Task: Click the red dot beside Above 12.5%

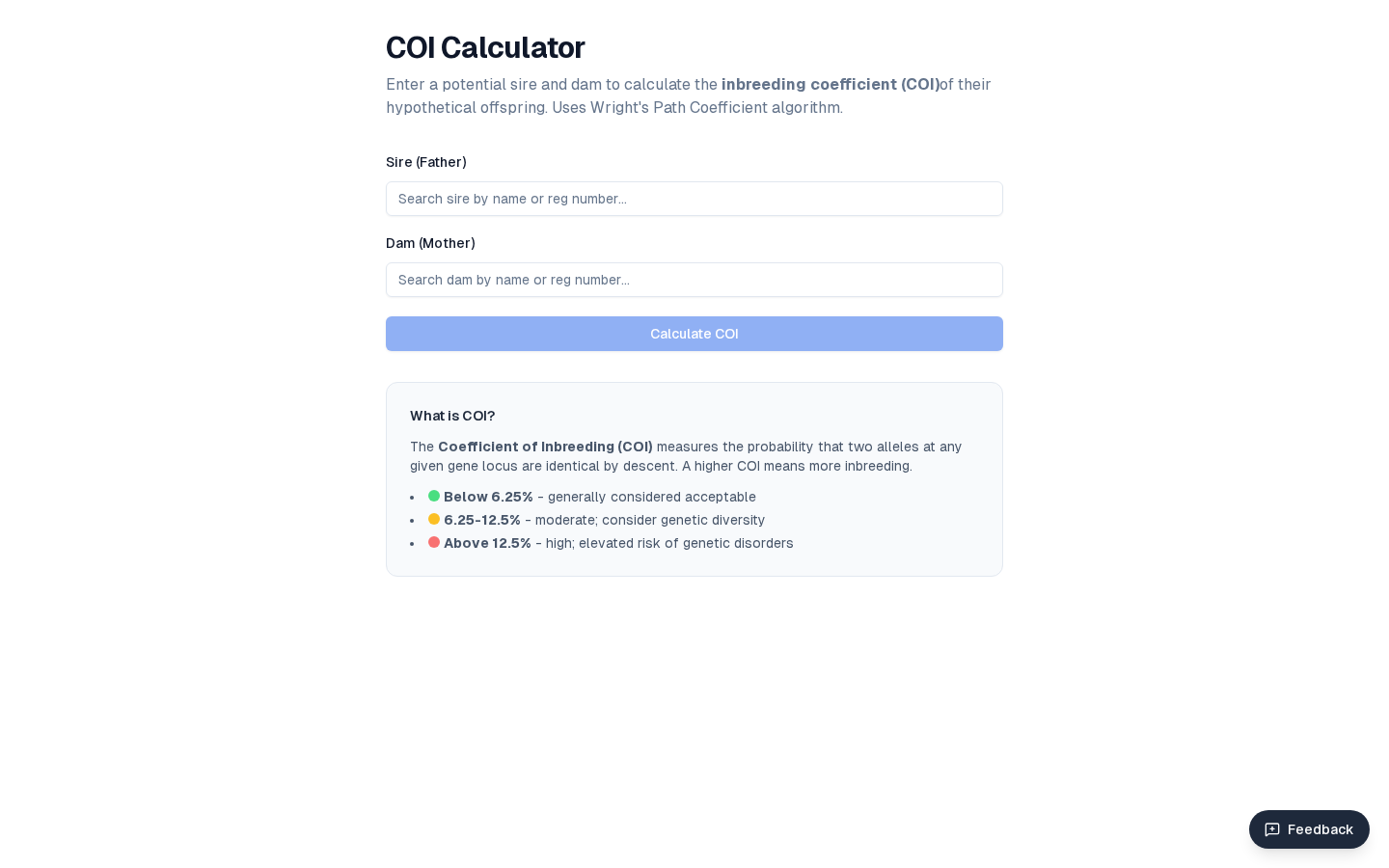Action: coord(434,542)
